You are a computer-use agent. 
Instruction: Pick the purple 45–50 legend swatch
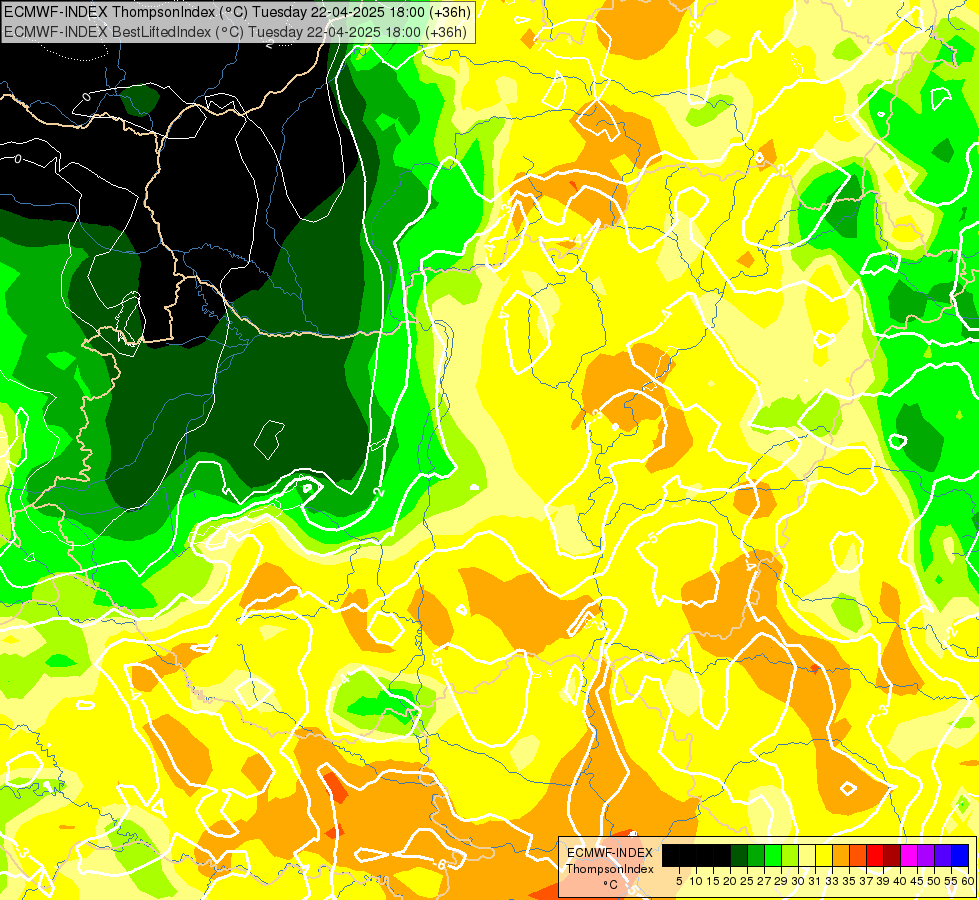[x=926, y=856]
